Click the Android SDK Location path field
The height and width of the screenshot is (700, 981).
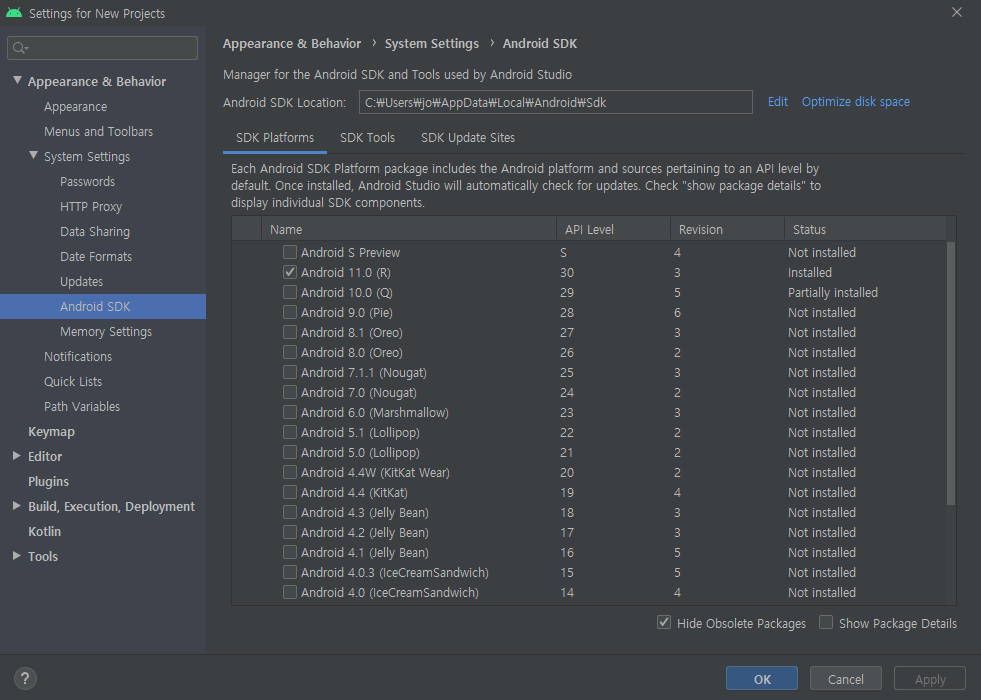point(556,102)
